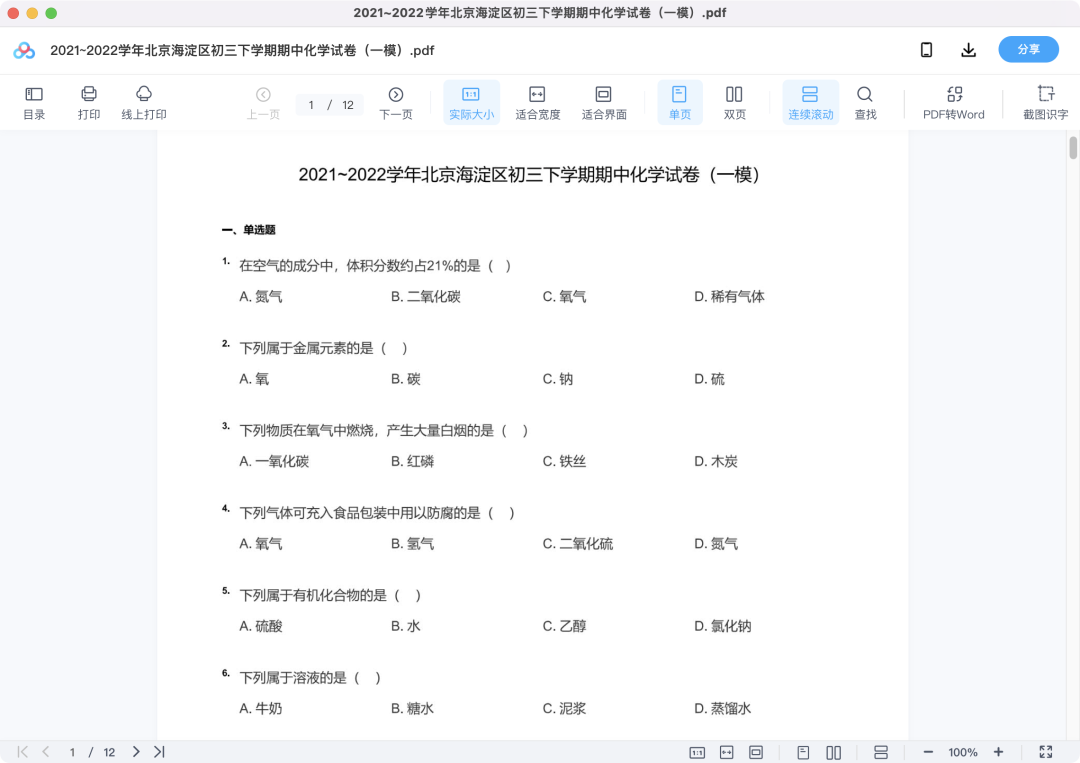Click the document title heading text
Screen dimensions: 1080x763
tap(528, 175)
